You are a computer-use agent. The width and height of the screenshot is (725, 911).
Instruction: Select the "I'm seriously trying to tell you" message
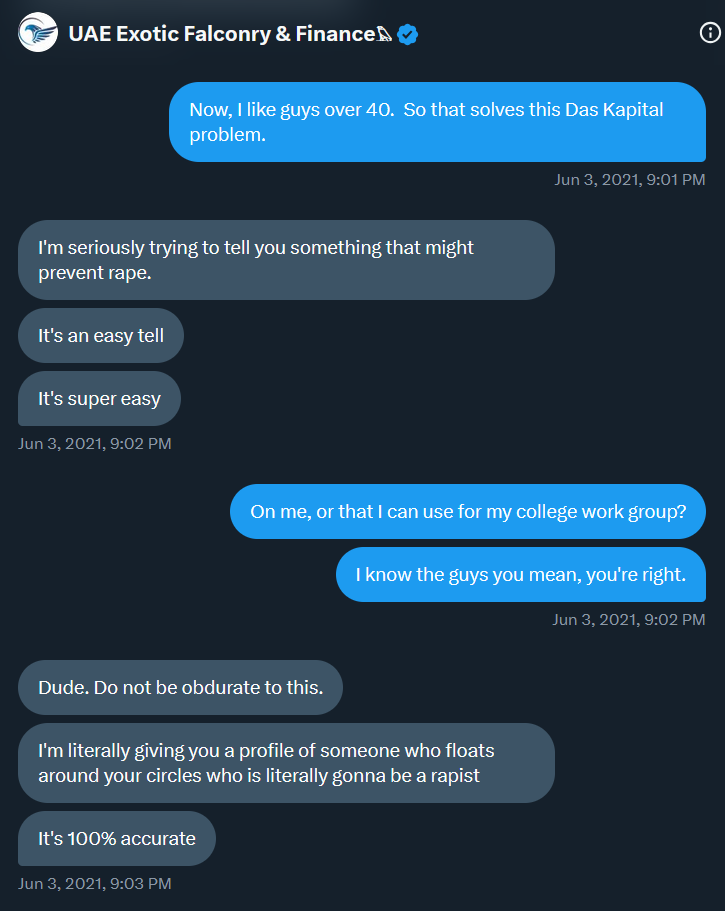point(286,260)
